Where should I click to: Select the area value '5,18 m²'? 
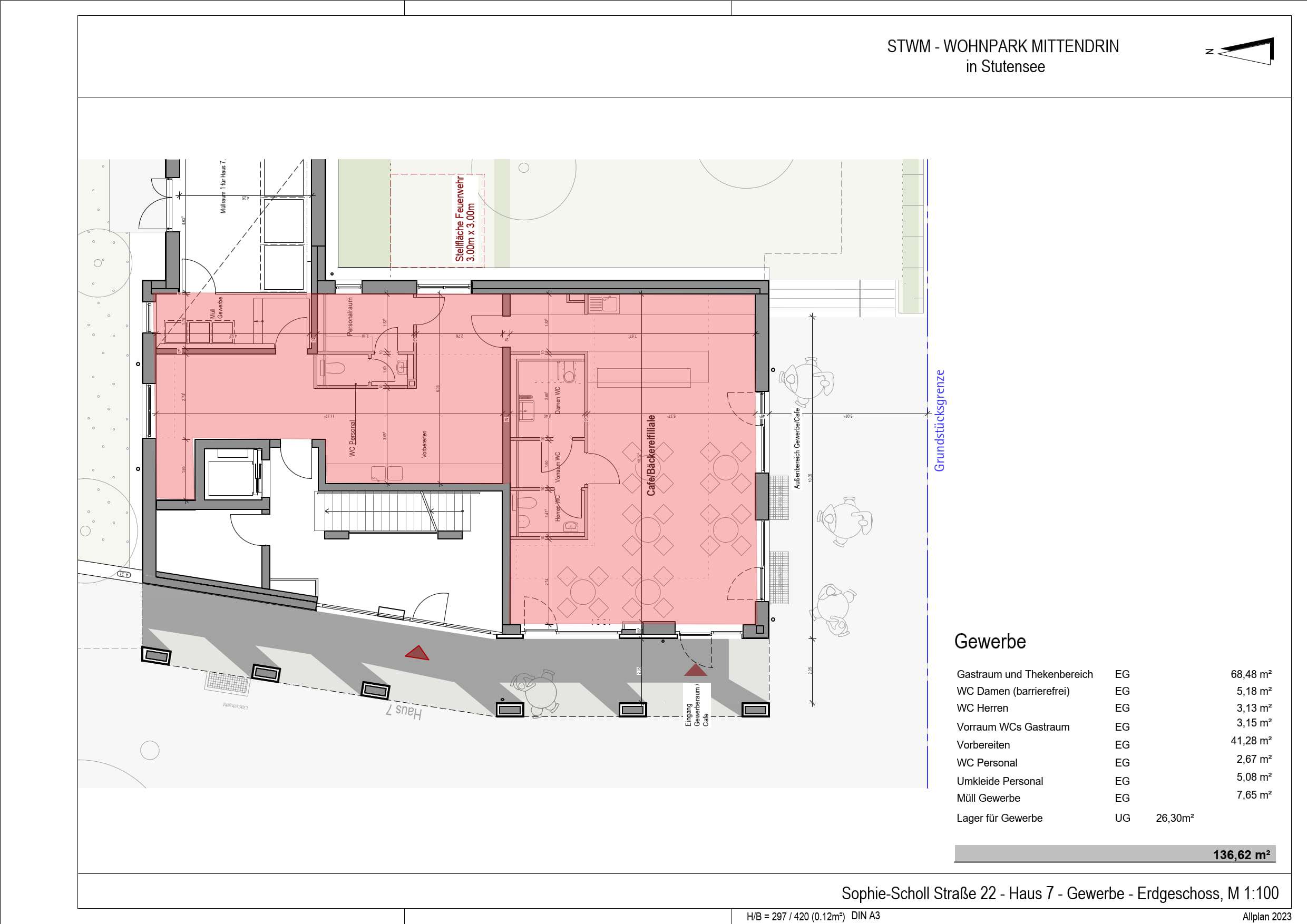tap(1253, 691)
